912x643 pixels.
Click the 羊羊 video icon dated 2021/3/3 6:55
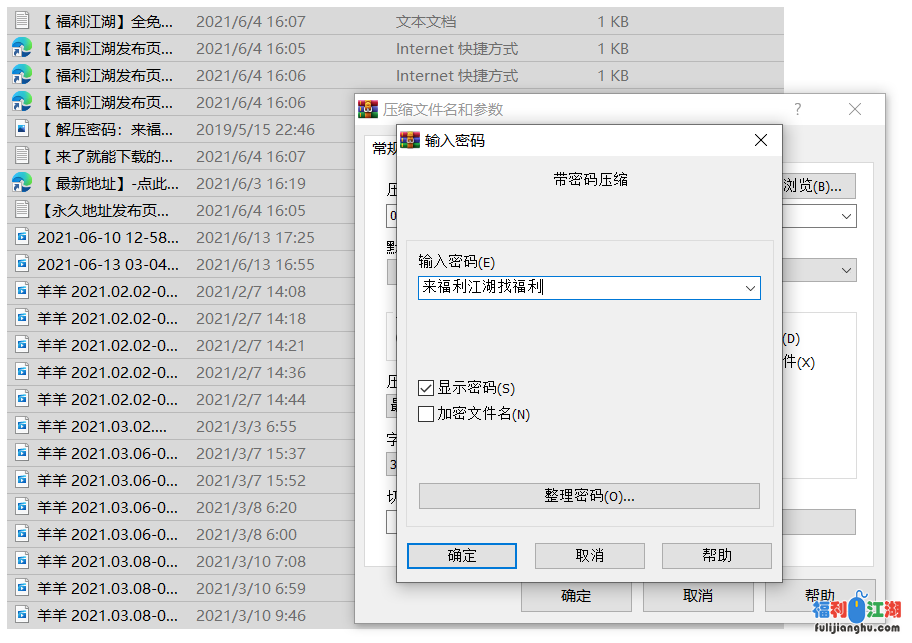pos(21,426)
